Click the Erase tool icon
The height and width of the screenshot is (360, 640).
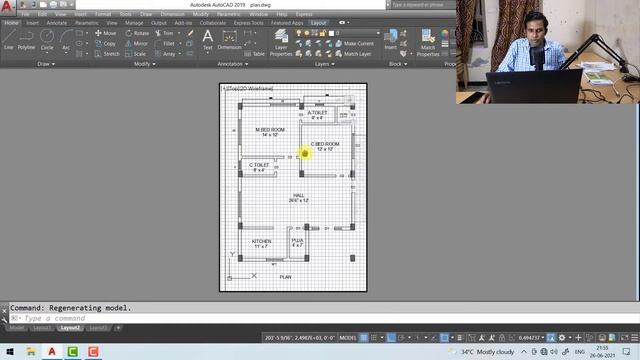[x=190, y=33]
